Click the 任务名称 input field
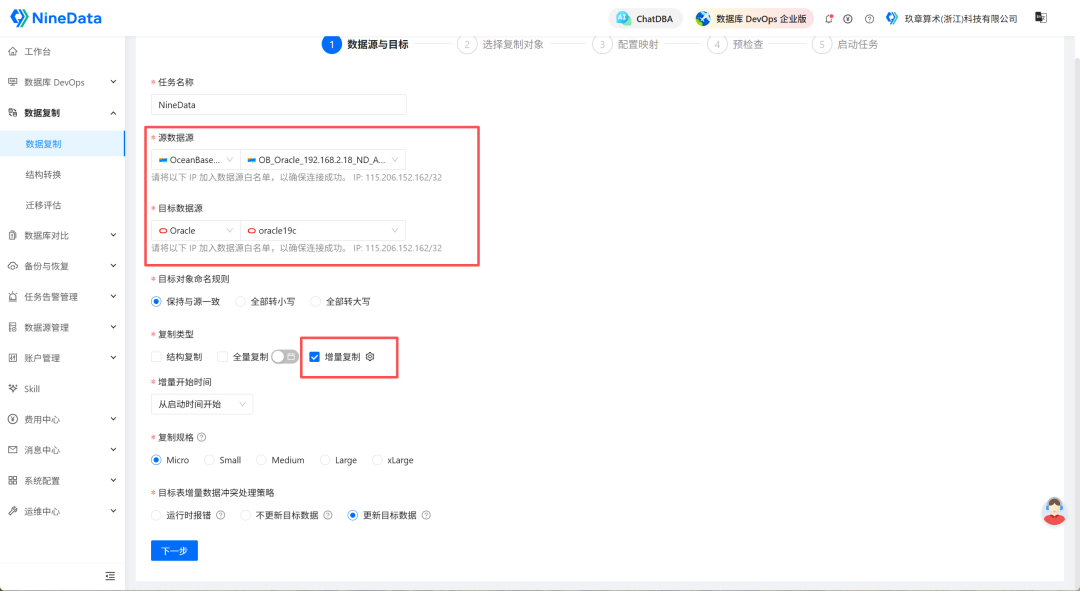 [279, 105]
